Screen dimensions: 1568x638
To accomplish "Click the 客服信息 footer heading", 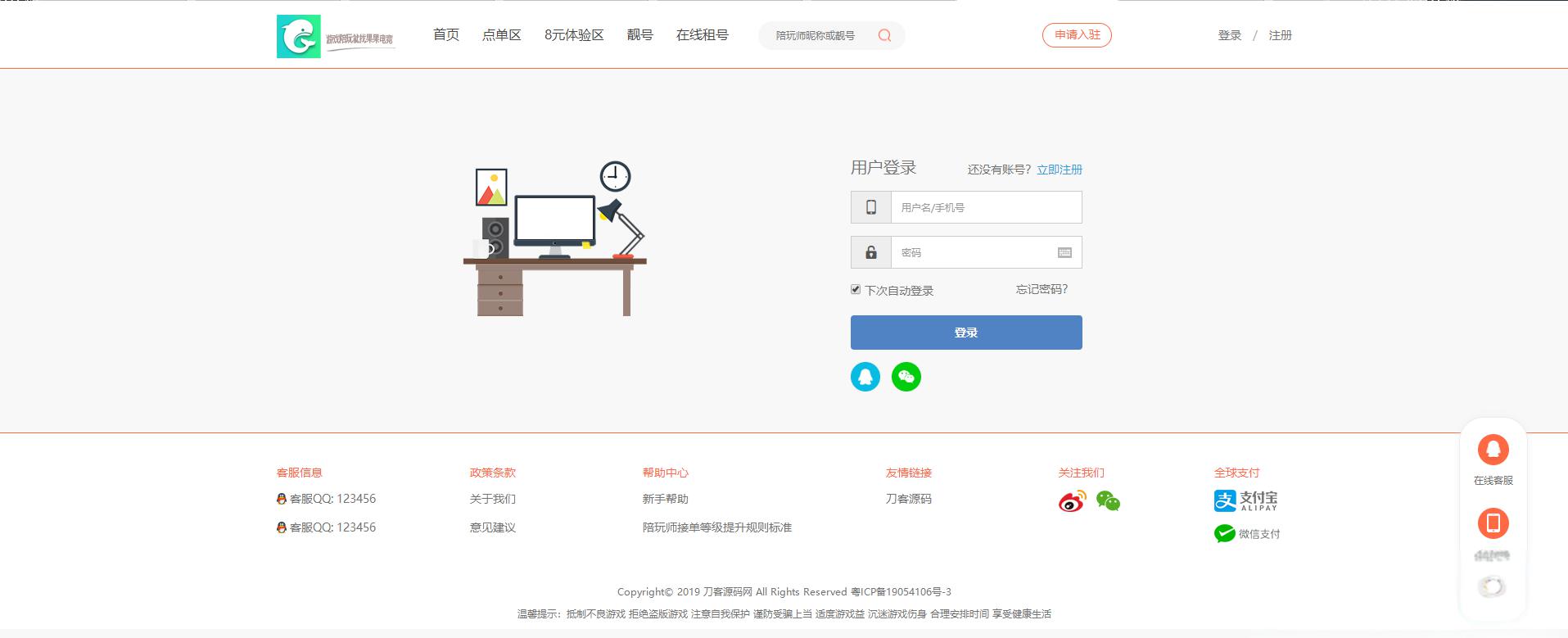I will [300, 473].
